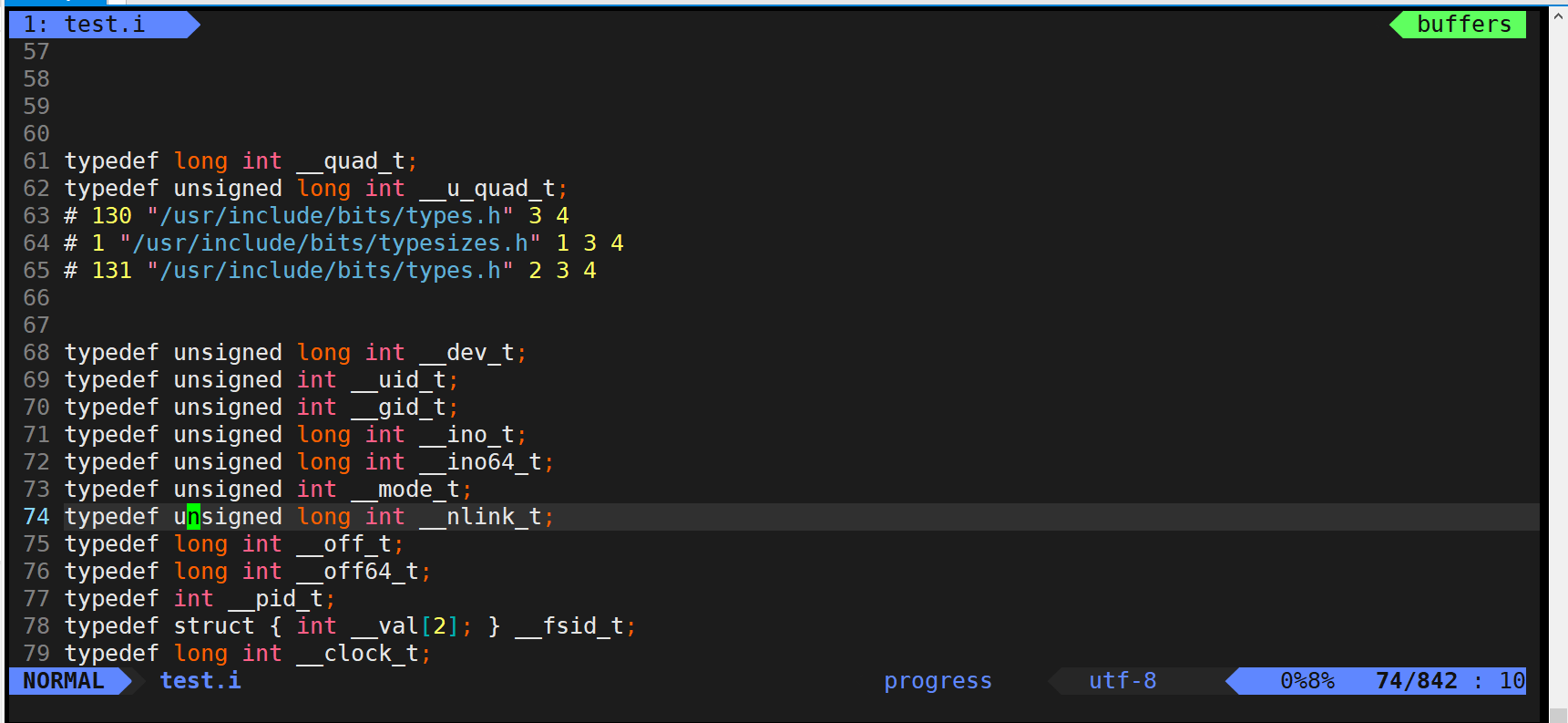Click the '74/842' line position indicator
This screenshot has width=1568, height=723.
coord(1417,681)
